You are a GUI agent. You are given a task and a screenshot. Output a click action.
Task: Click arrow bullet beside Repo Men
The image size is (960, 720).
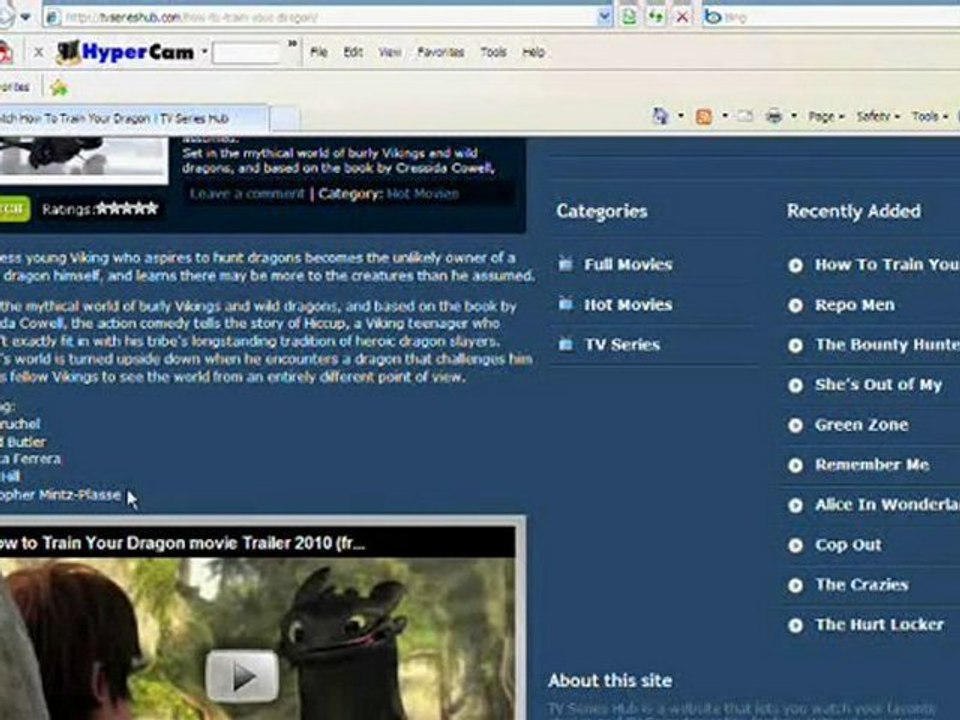795,306
